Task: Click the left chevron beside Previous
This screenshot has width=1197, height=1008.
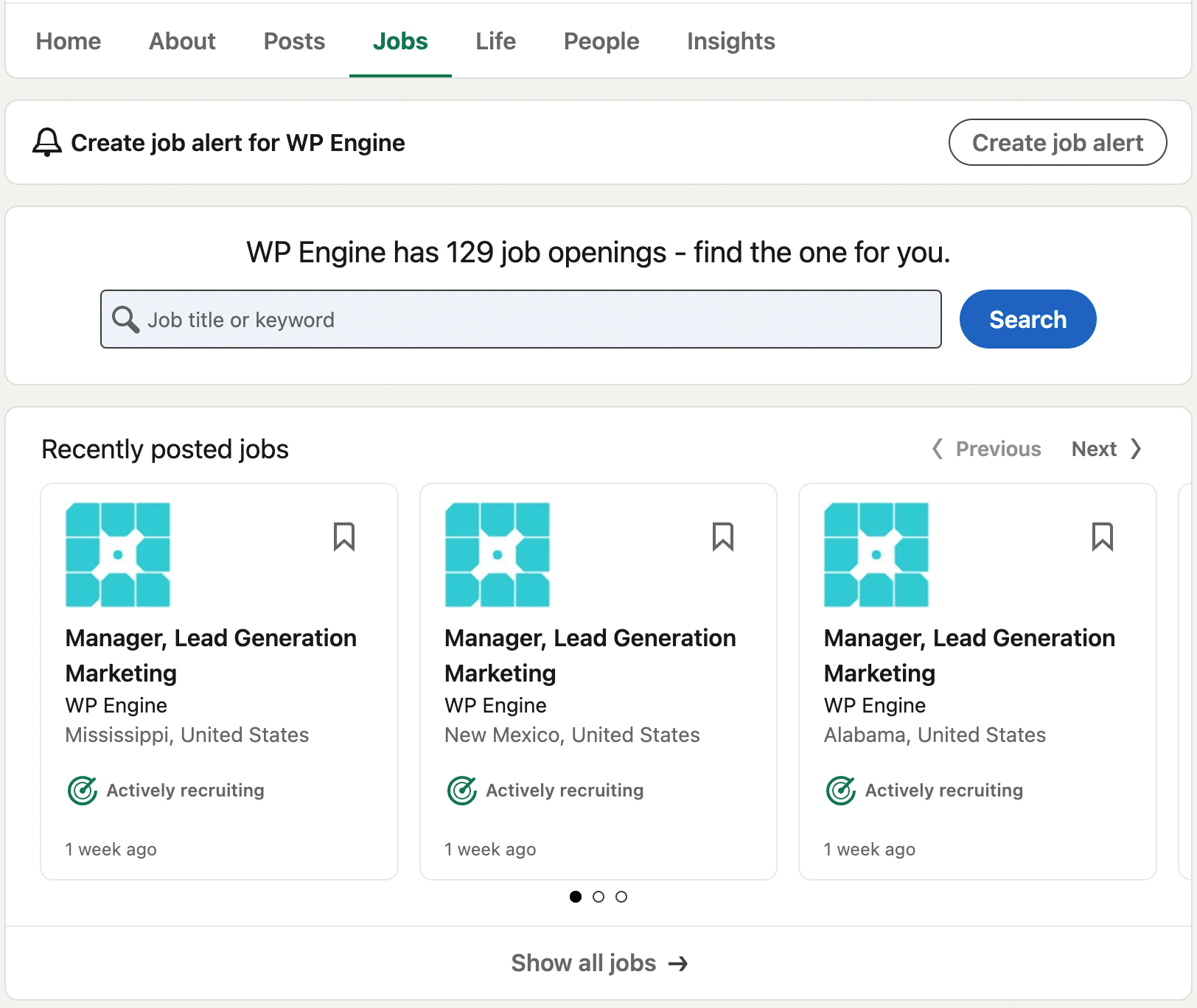Action: click(938, 449)
